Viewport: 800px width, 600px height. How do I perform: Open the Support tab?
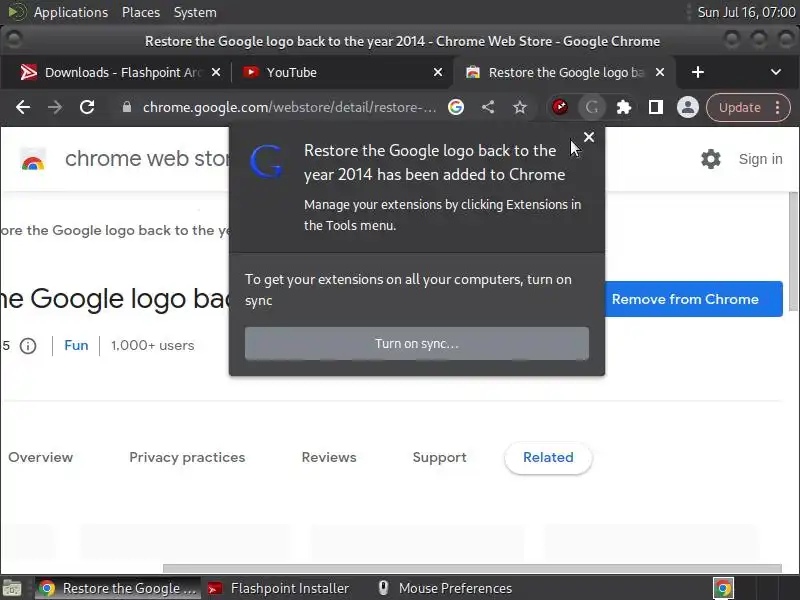pos(439,457)
